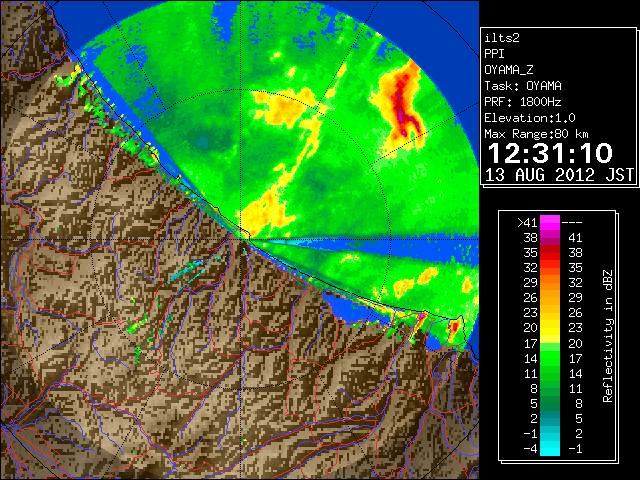Click the ">41" legend label
This screenshot has width=640, height=480.
527,223
